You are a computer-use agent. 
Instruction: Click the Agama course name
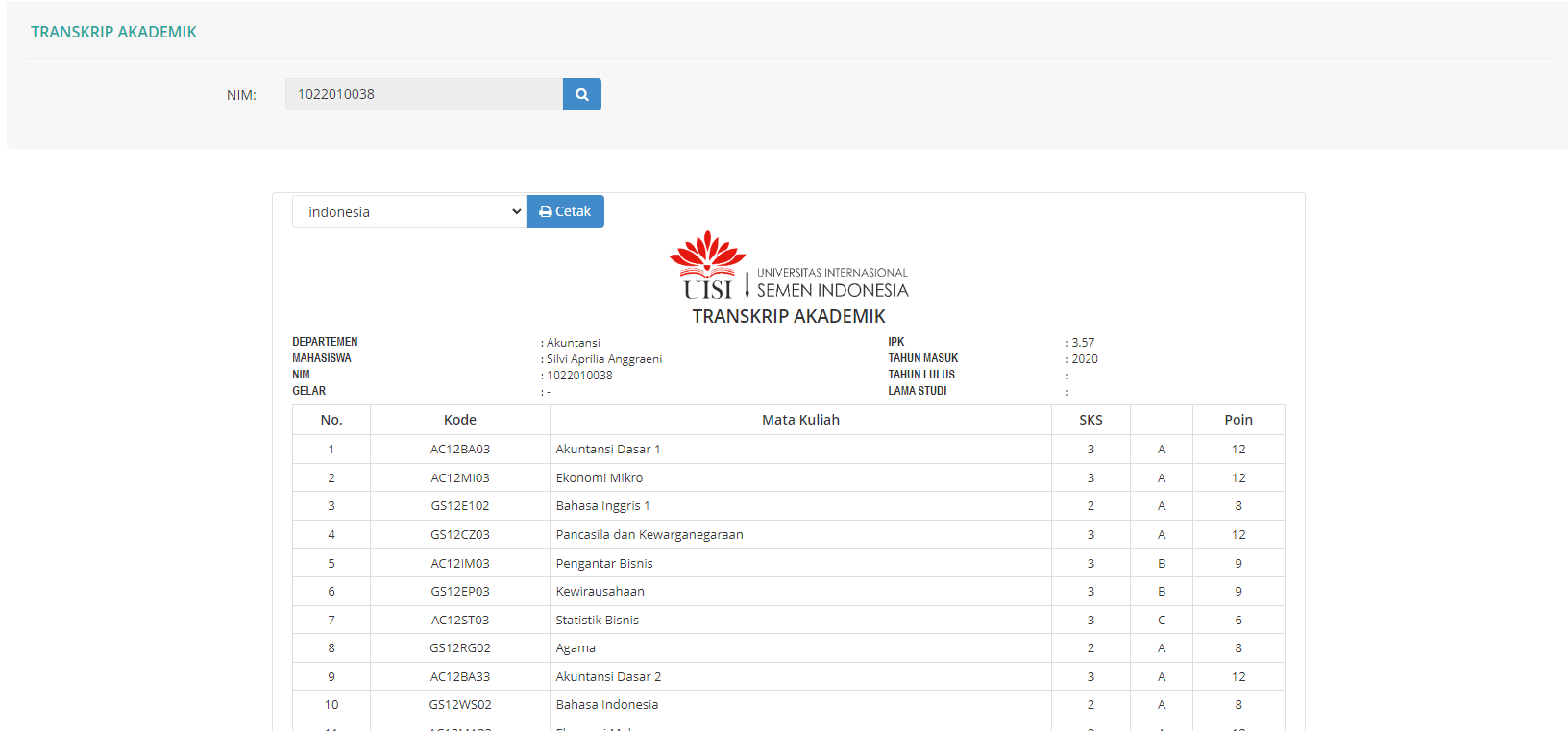point(576,648)
